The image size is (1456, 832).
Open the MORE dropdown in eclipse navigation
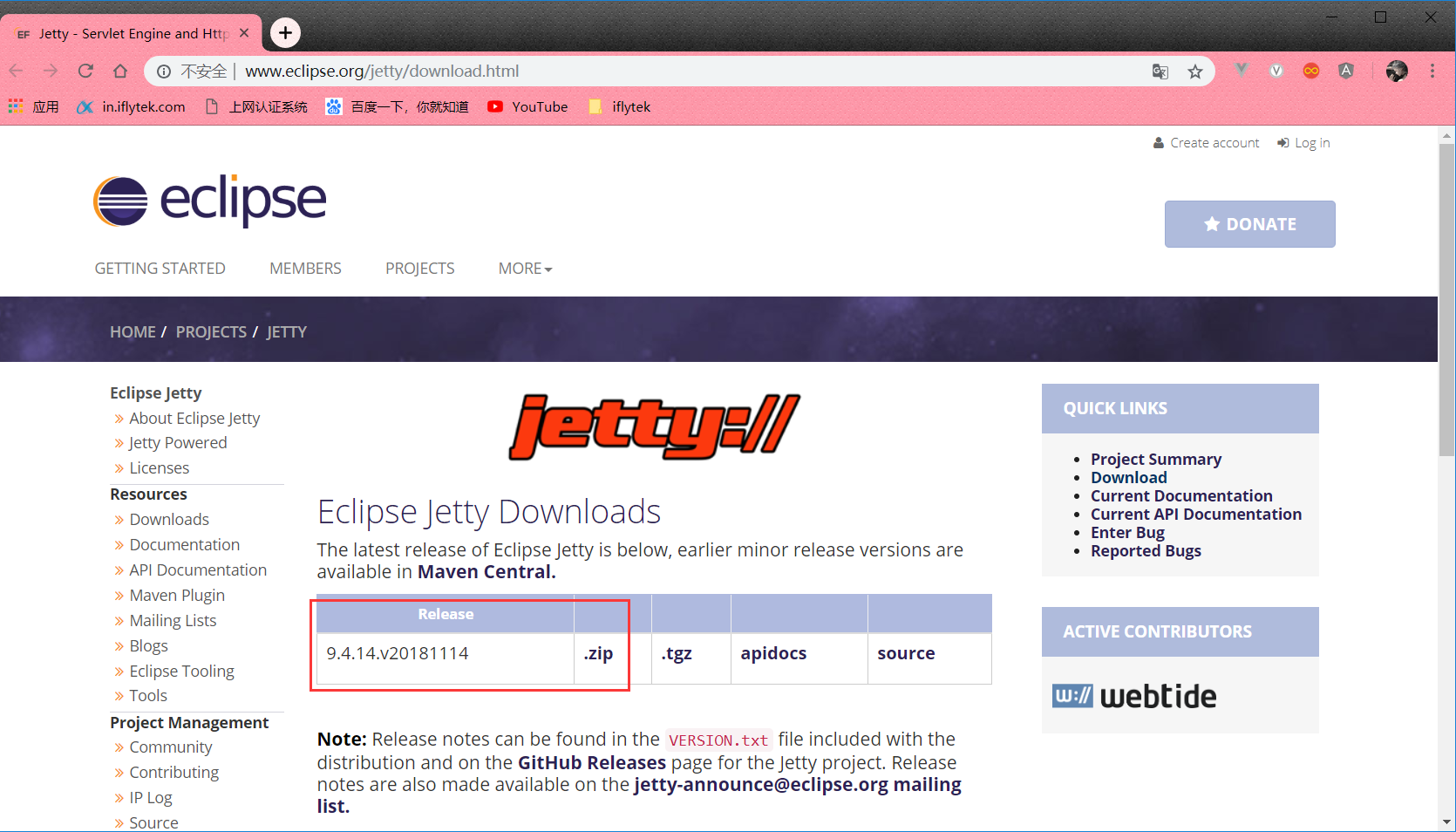pyautogui.click(x=524, y=268)
